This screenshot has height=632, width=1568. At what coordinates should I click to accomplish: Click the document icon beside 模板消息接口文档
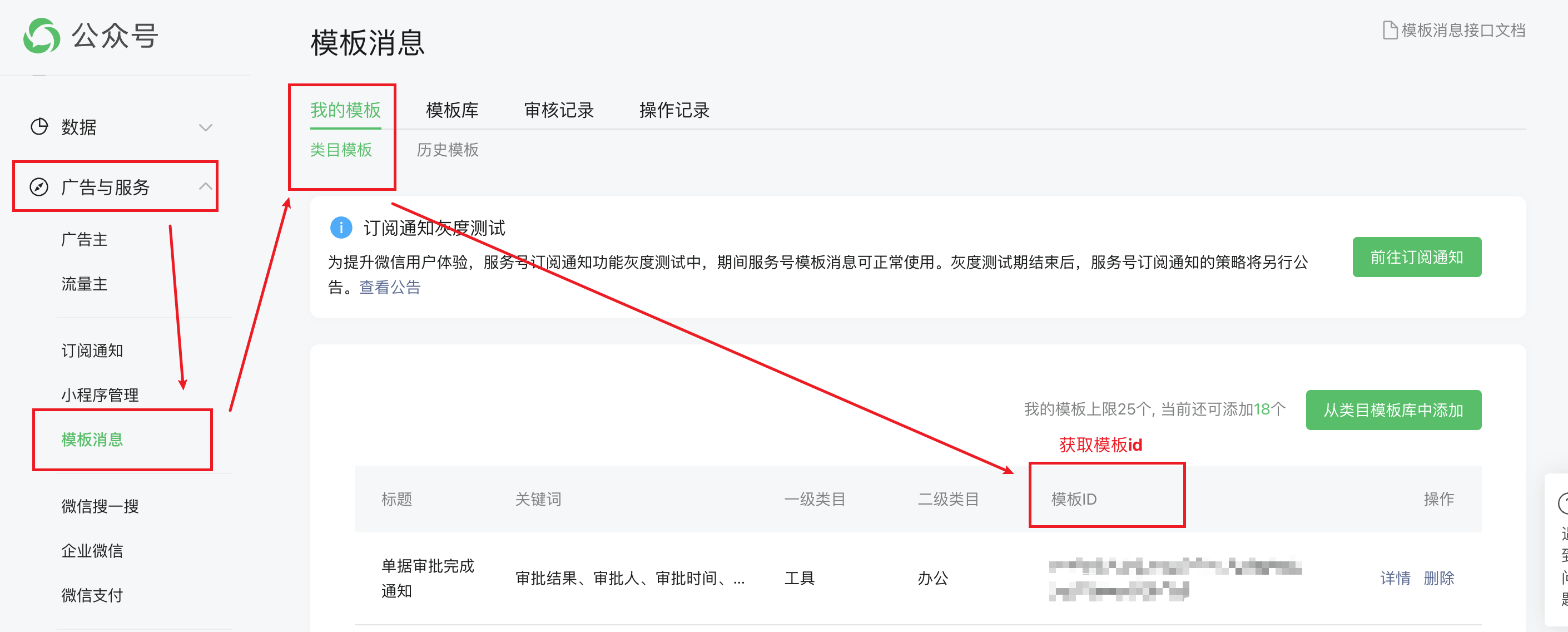1389,31
